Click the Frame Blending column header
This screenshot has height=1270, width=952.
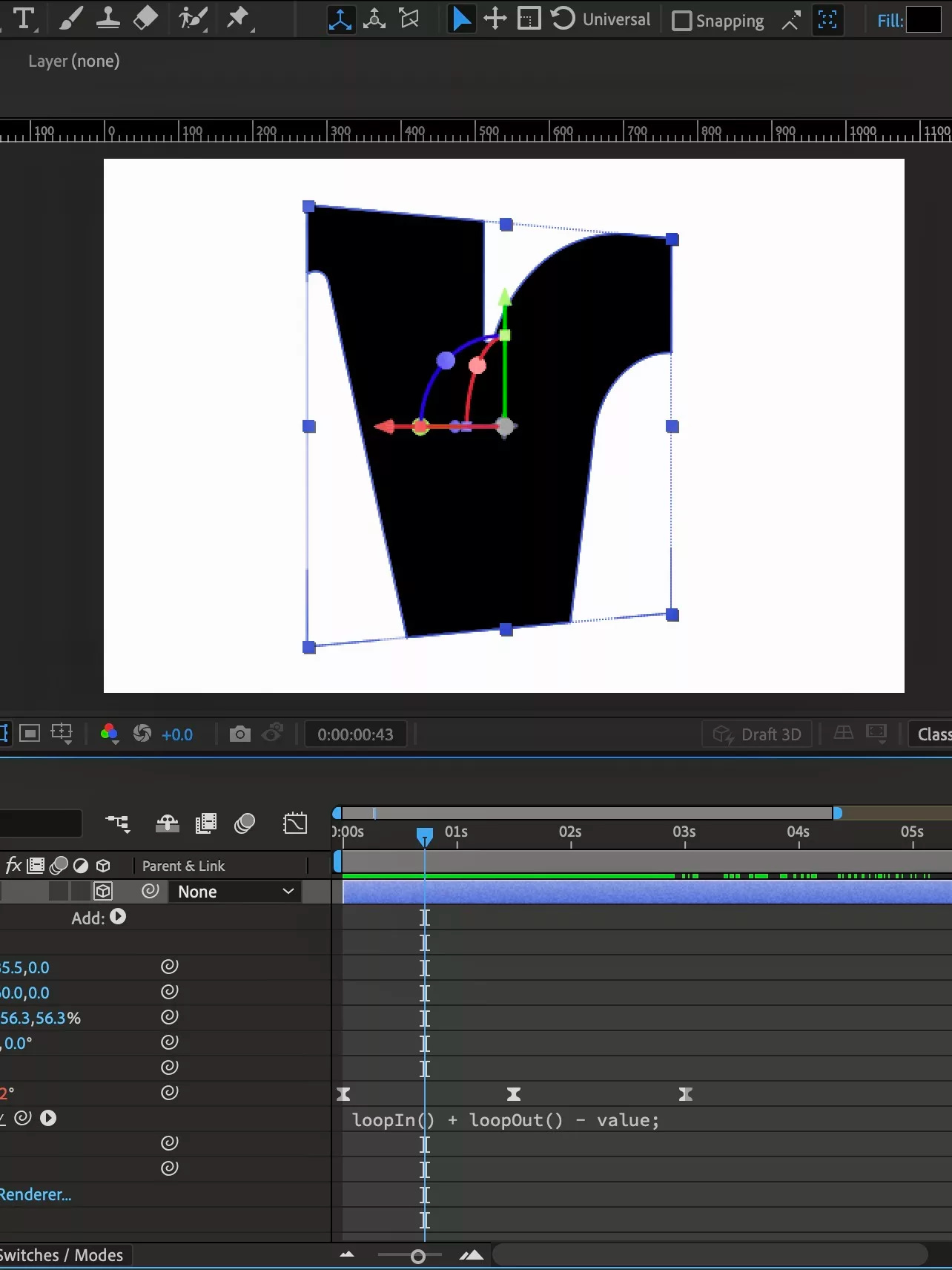click(35, 865)
